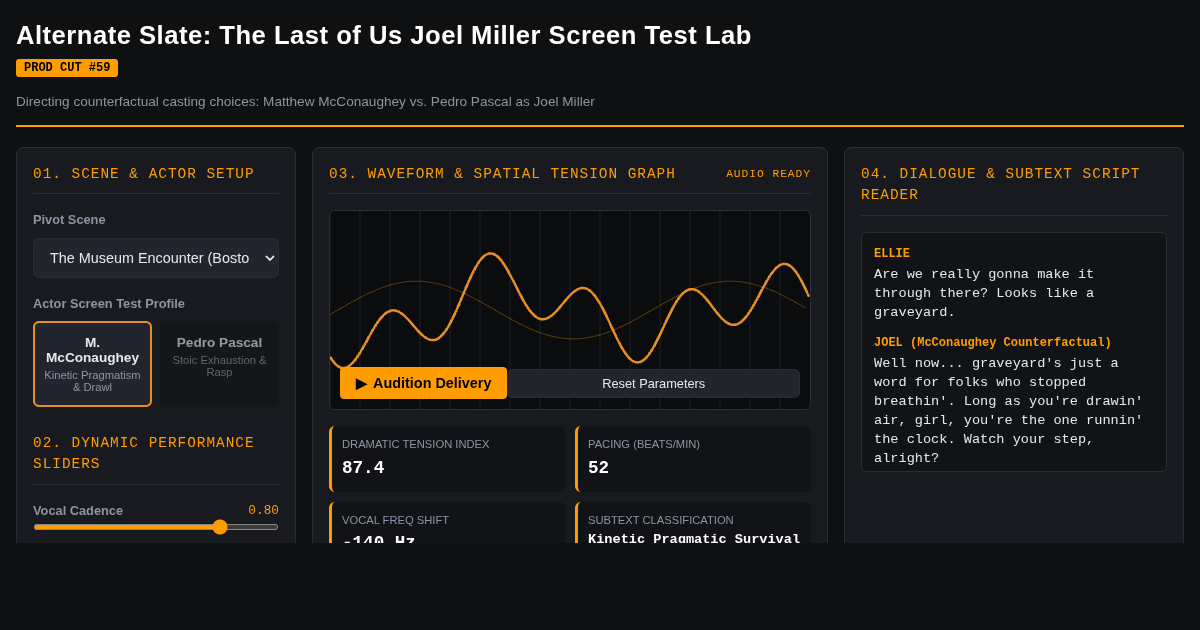
Task: Click the AUDIO READY status label
Action: click(768, 174)
